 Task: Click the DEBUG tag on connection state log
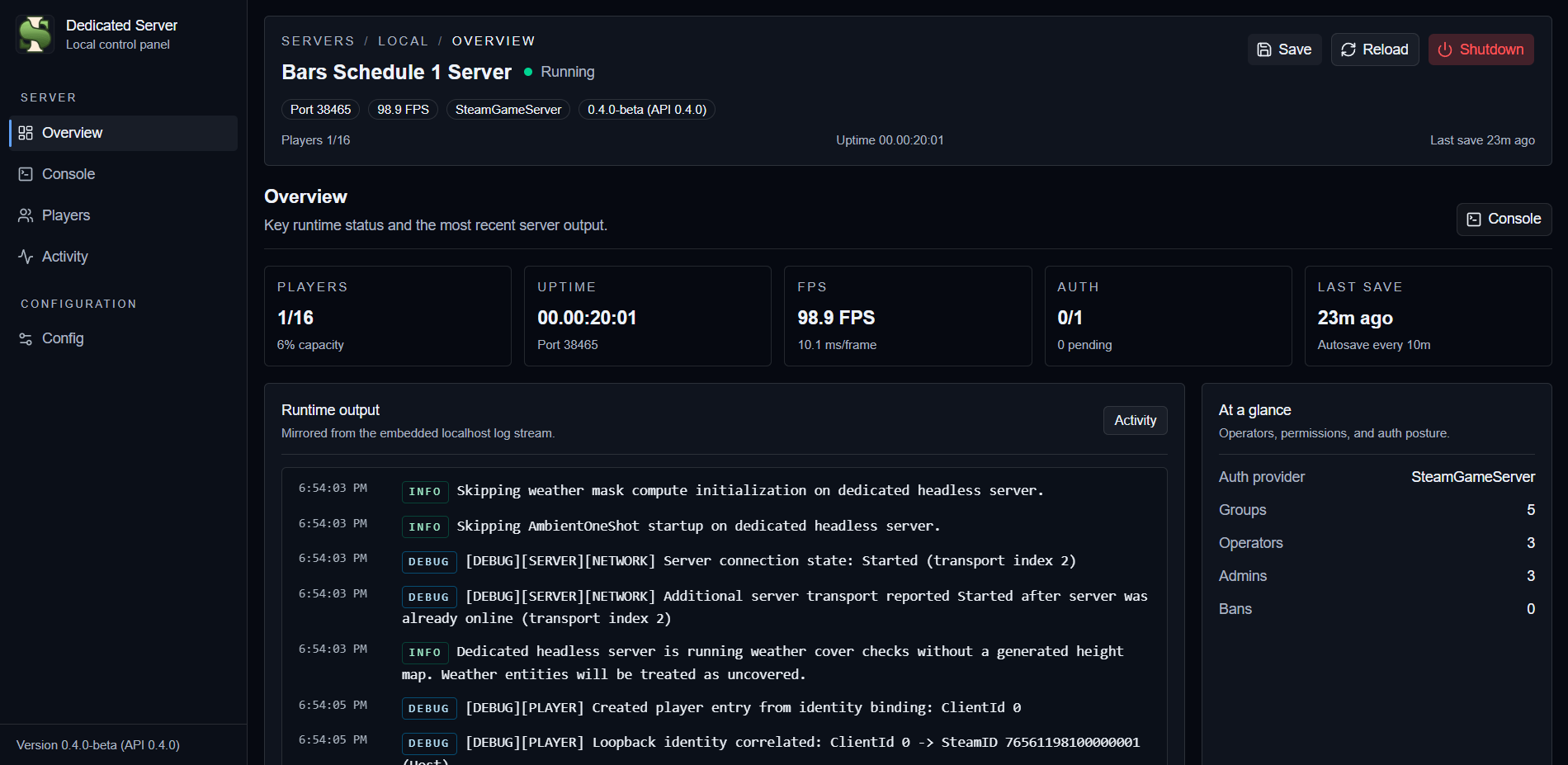[429, 562]
